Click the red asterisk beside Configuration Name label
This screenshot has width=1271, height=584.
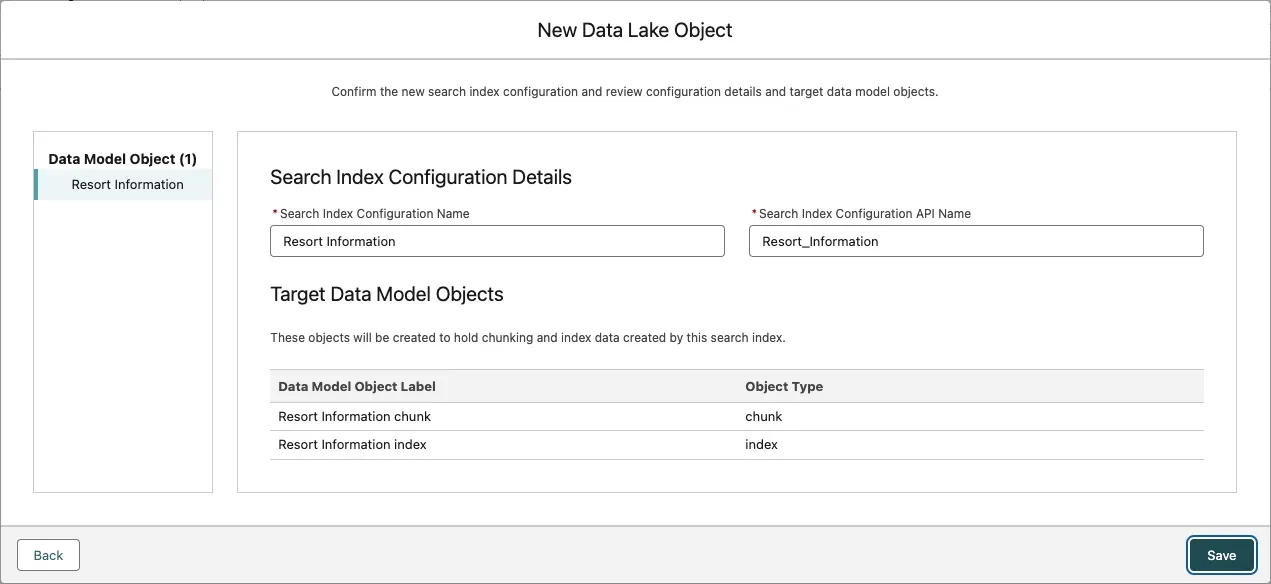click(x=275, y=213)
